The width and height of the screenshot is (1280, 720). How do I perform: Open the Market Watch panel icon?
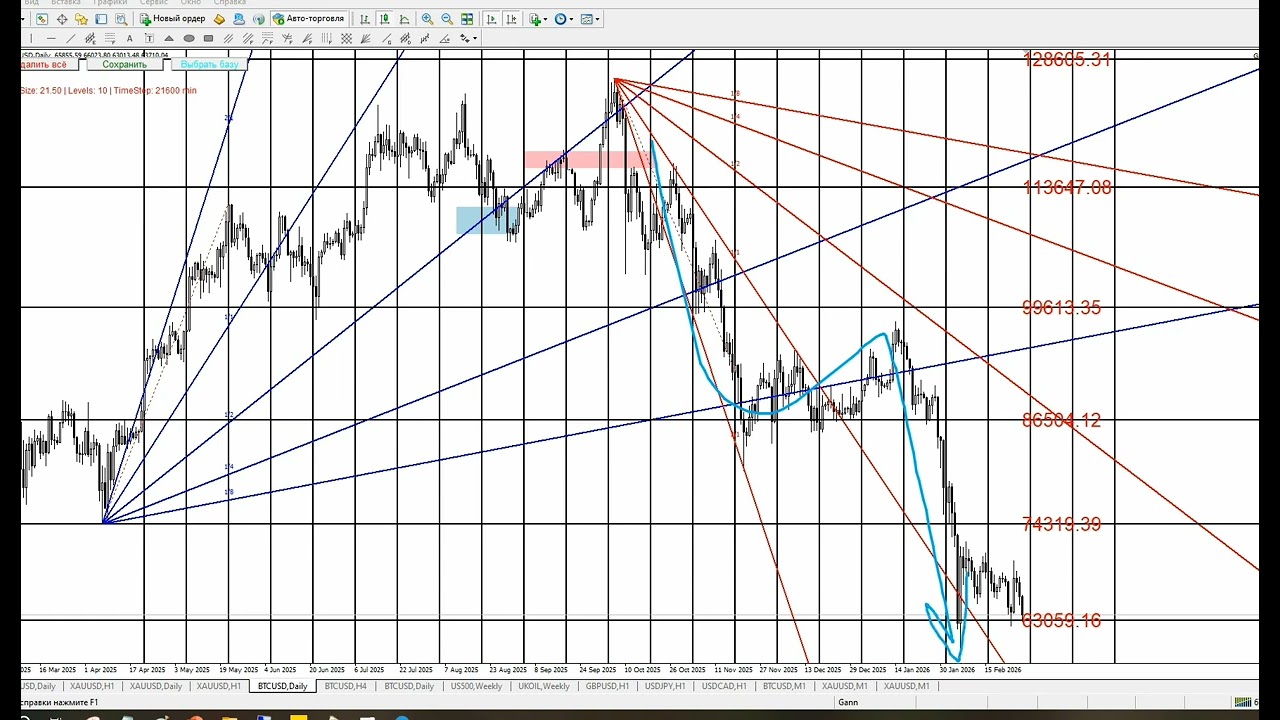coord(42,18)
